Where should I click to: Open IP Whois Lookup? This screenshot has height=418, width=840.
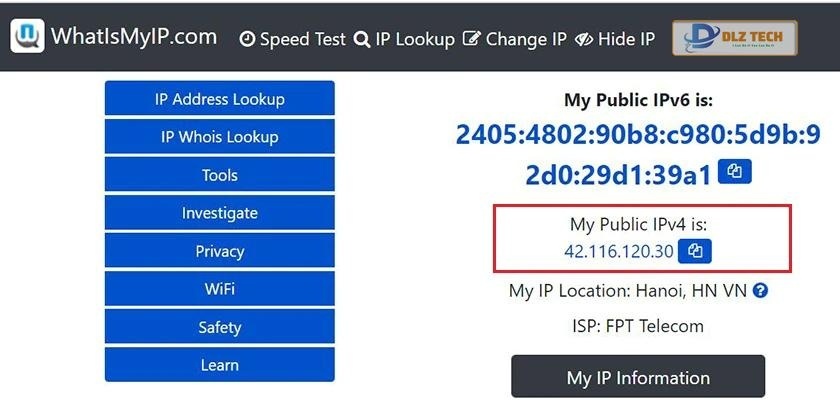(x=219, y=137)
